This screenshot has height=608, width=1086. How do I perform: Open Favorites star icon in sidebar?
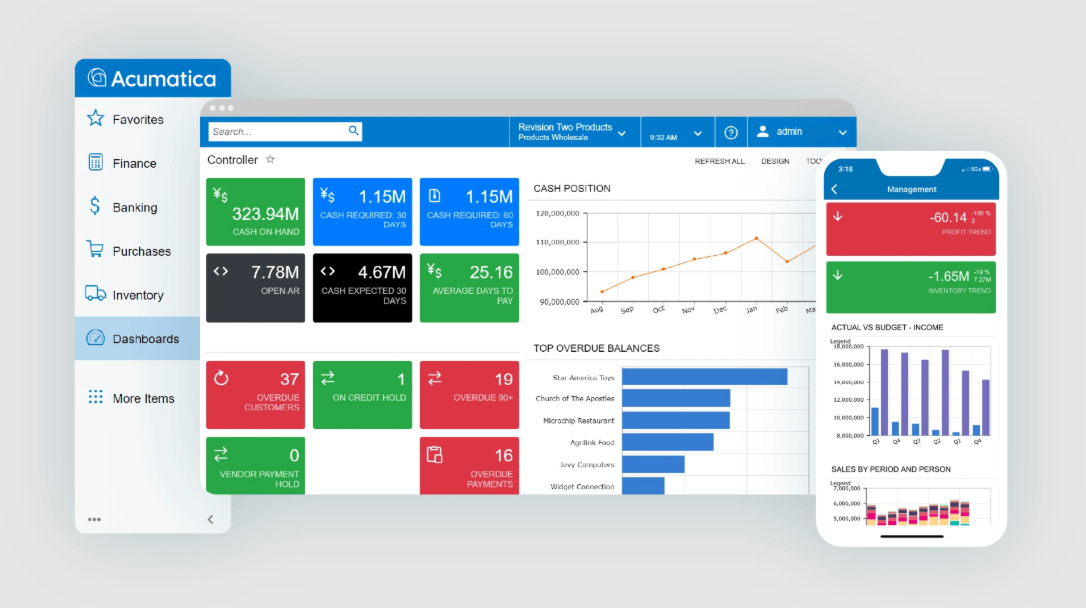[96, 118]
